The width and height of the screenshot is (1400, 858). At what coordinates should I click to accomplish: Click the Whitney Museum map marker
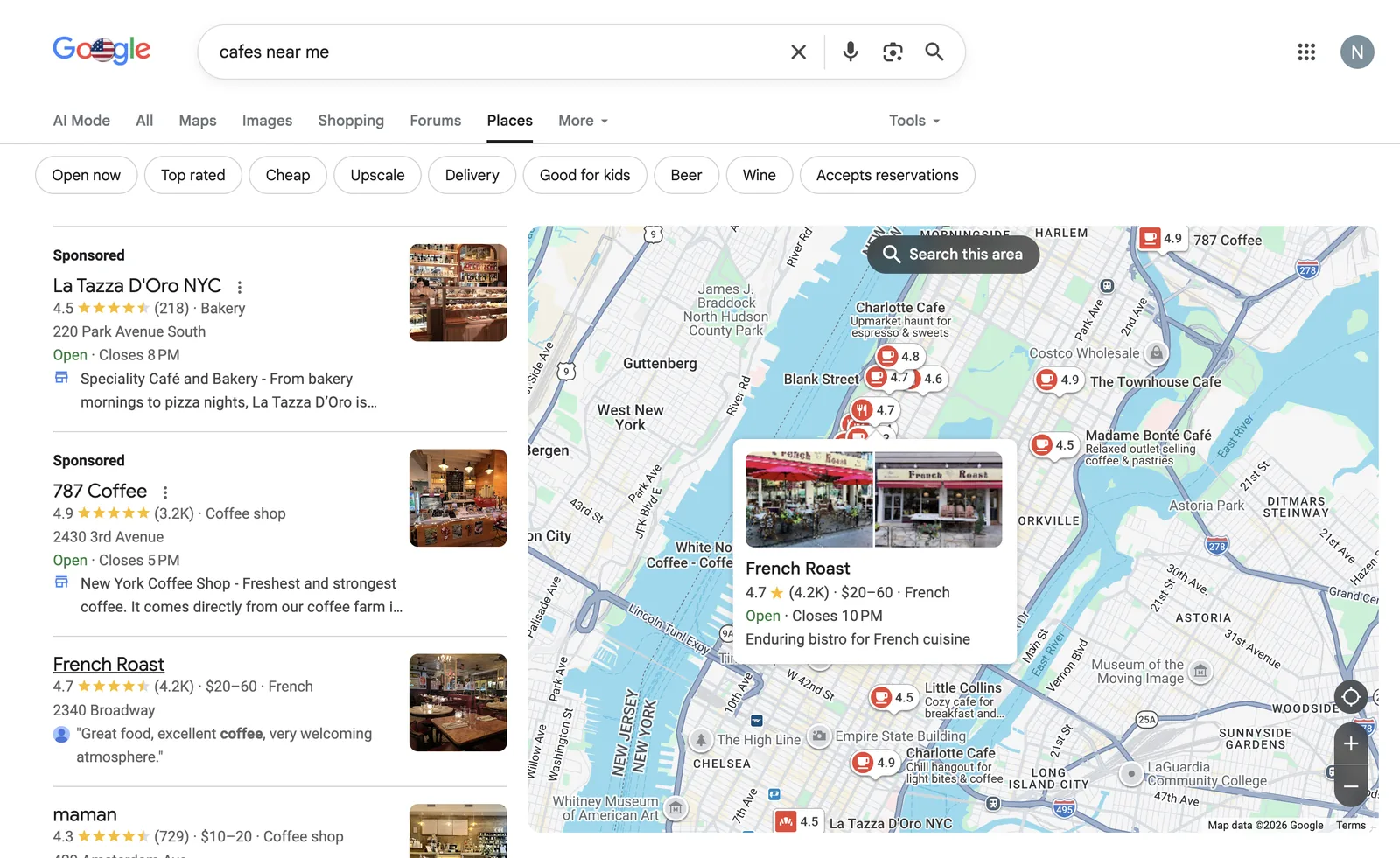[x=675, y=808]
